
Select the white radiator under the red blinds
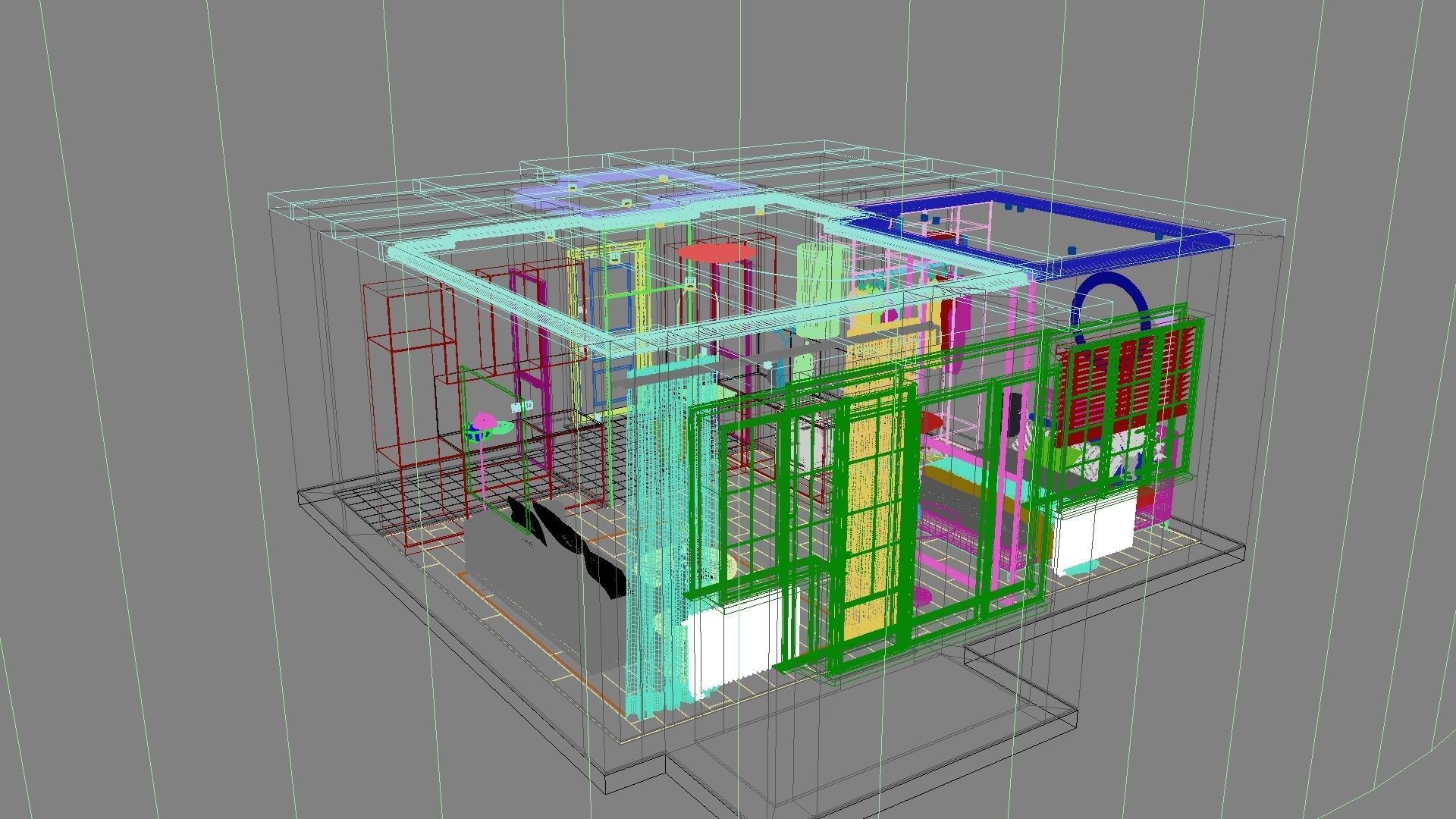point(1094,531)
